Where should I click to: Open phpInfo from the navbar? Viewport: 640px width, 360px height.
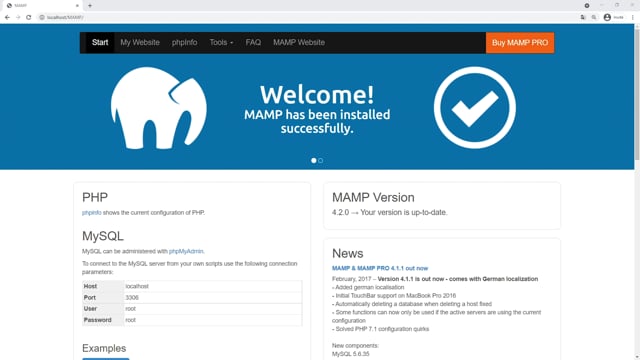(x=184, y=42)
